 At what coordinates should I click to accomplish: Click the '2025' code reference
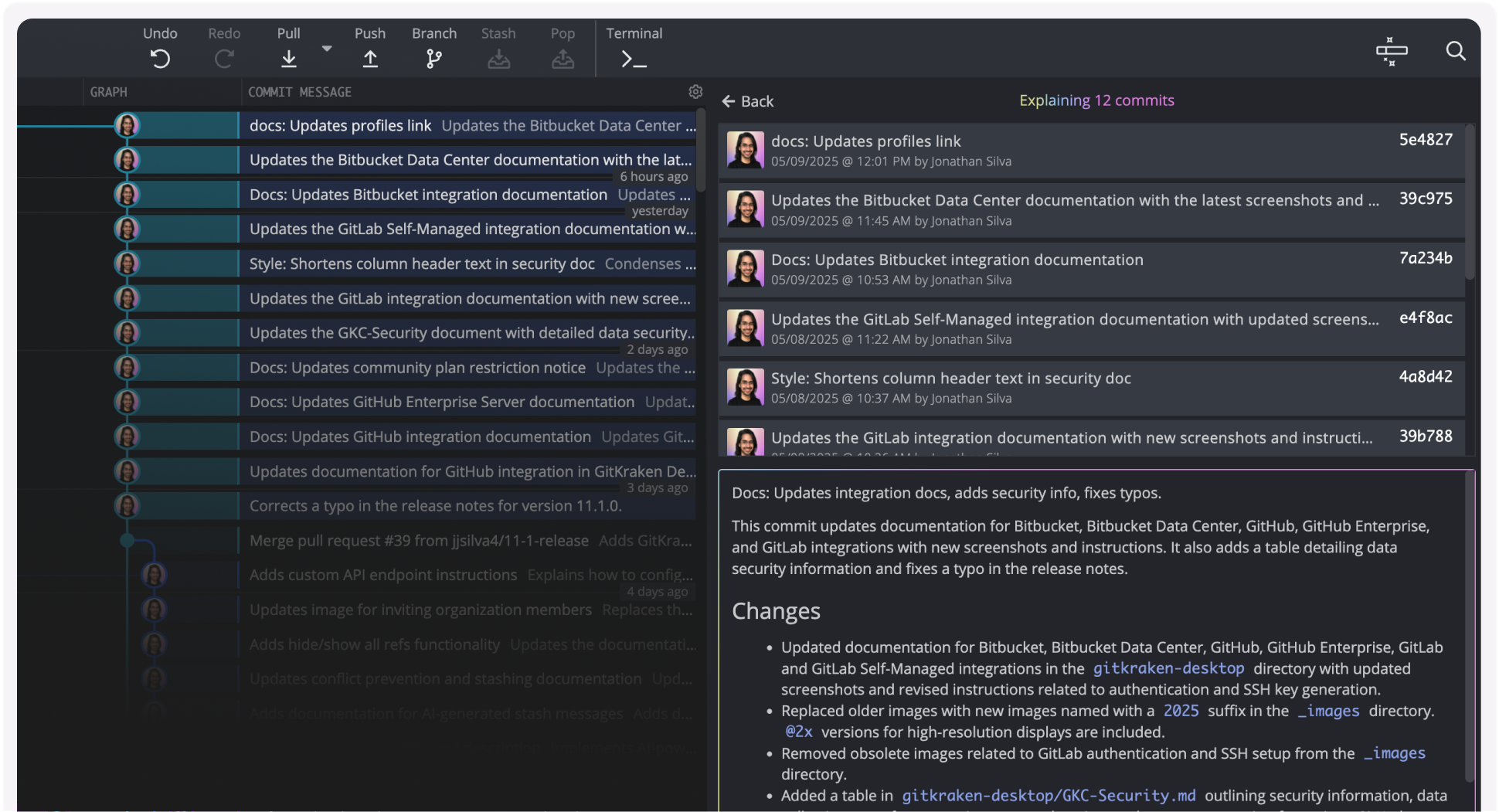click(1181, 711)
